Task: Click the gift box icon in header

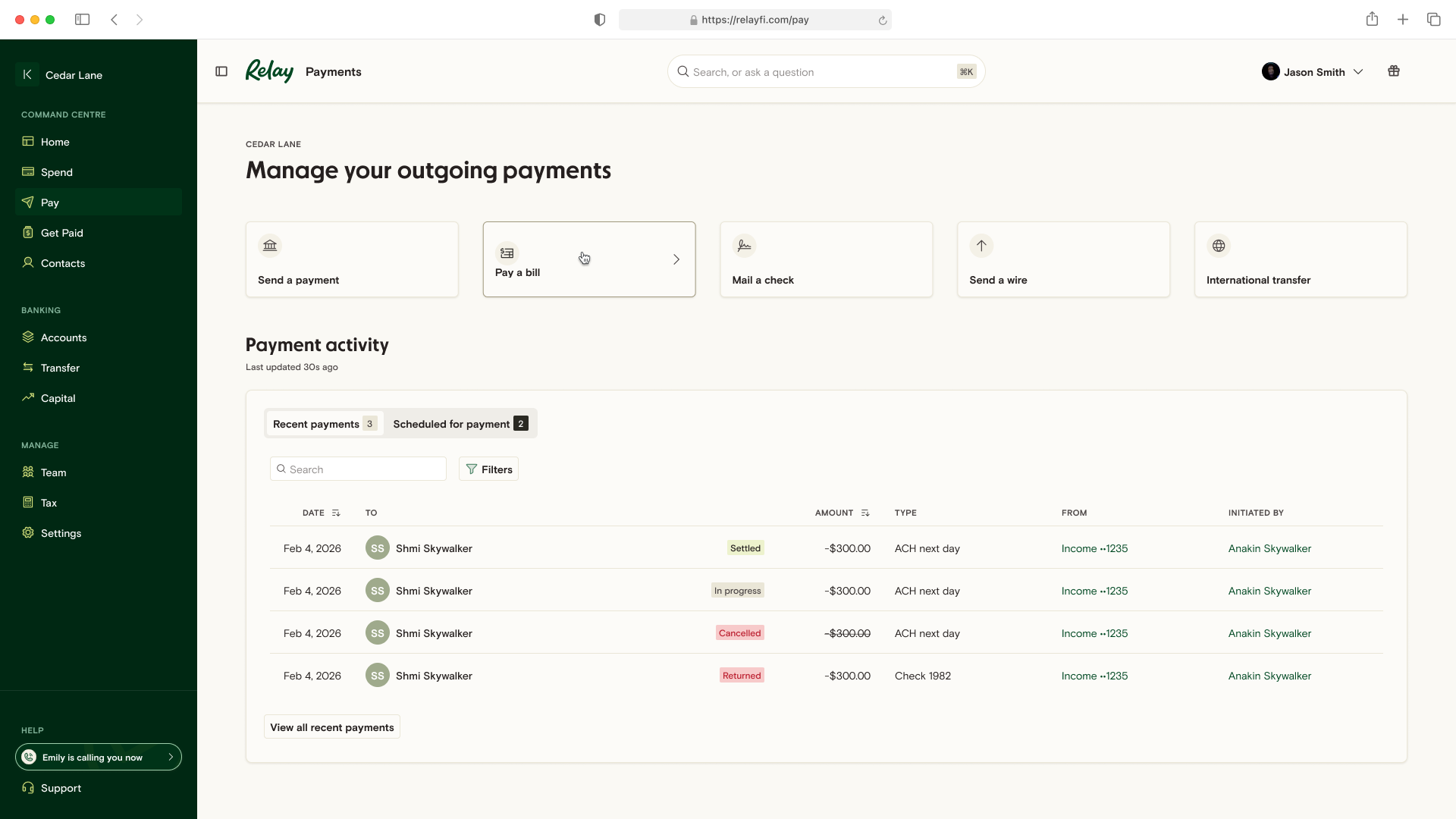Action: pos(1394,71)
